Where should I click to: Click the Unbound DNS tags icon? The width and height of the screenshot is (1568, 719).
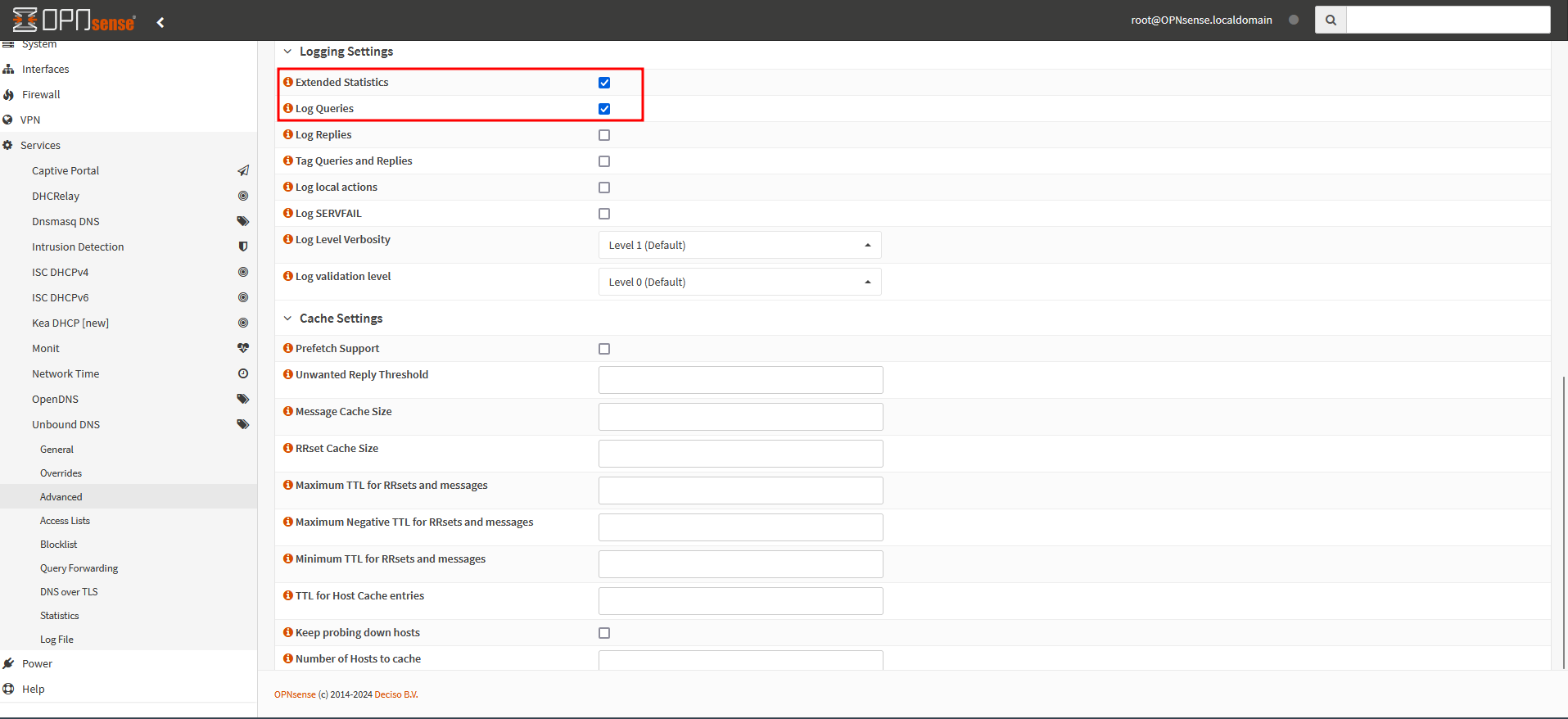243,424
